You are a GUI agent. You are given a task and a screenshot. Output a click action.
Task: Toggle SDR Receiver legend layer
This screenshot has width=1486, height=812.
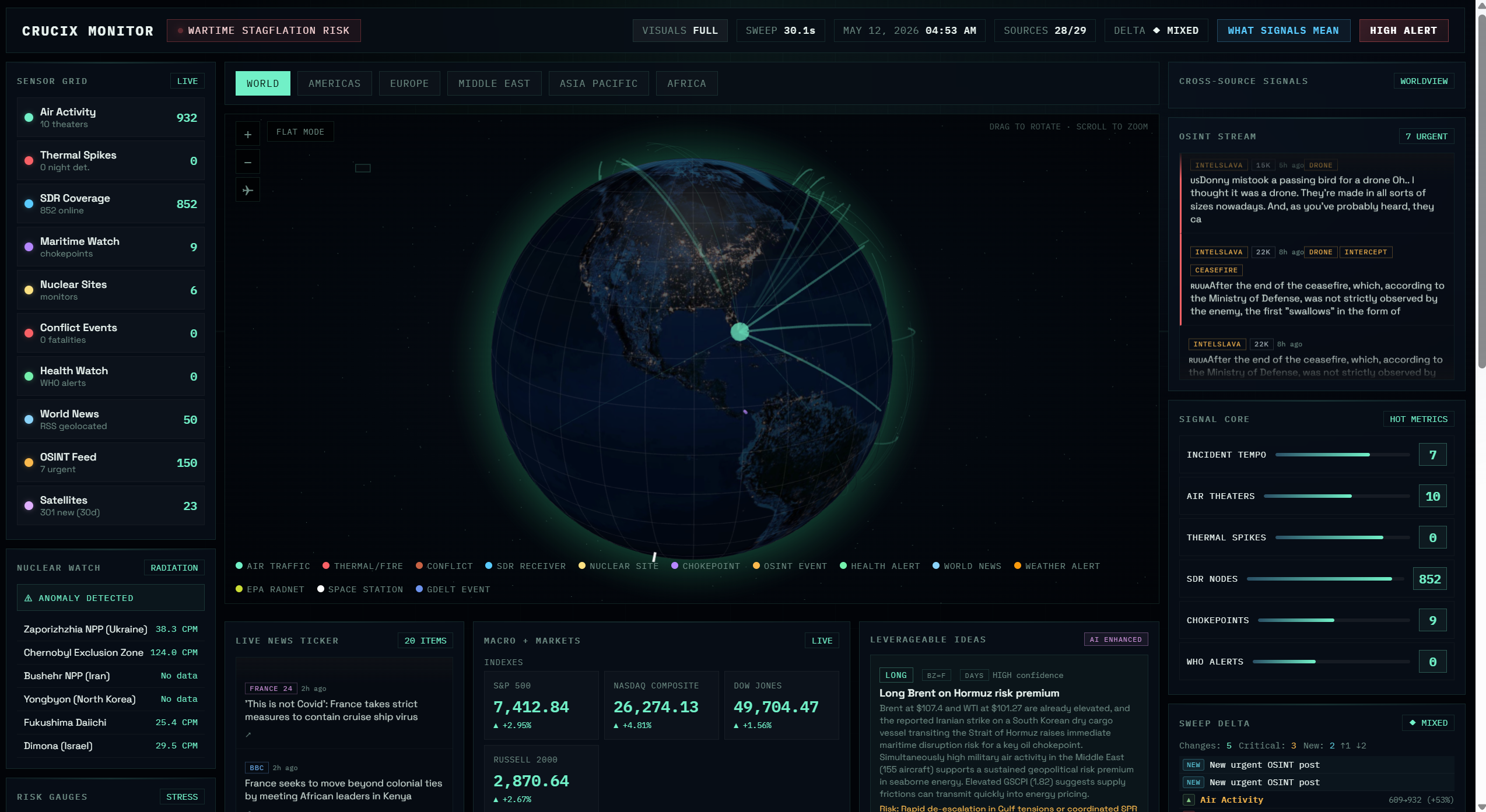[x=525, y=566]
